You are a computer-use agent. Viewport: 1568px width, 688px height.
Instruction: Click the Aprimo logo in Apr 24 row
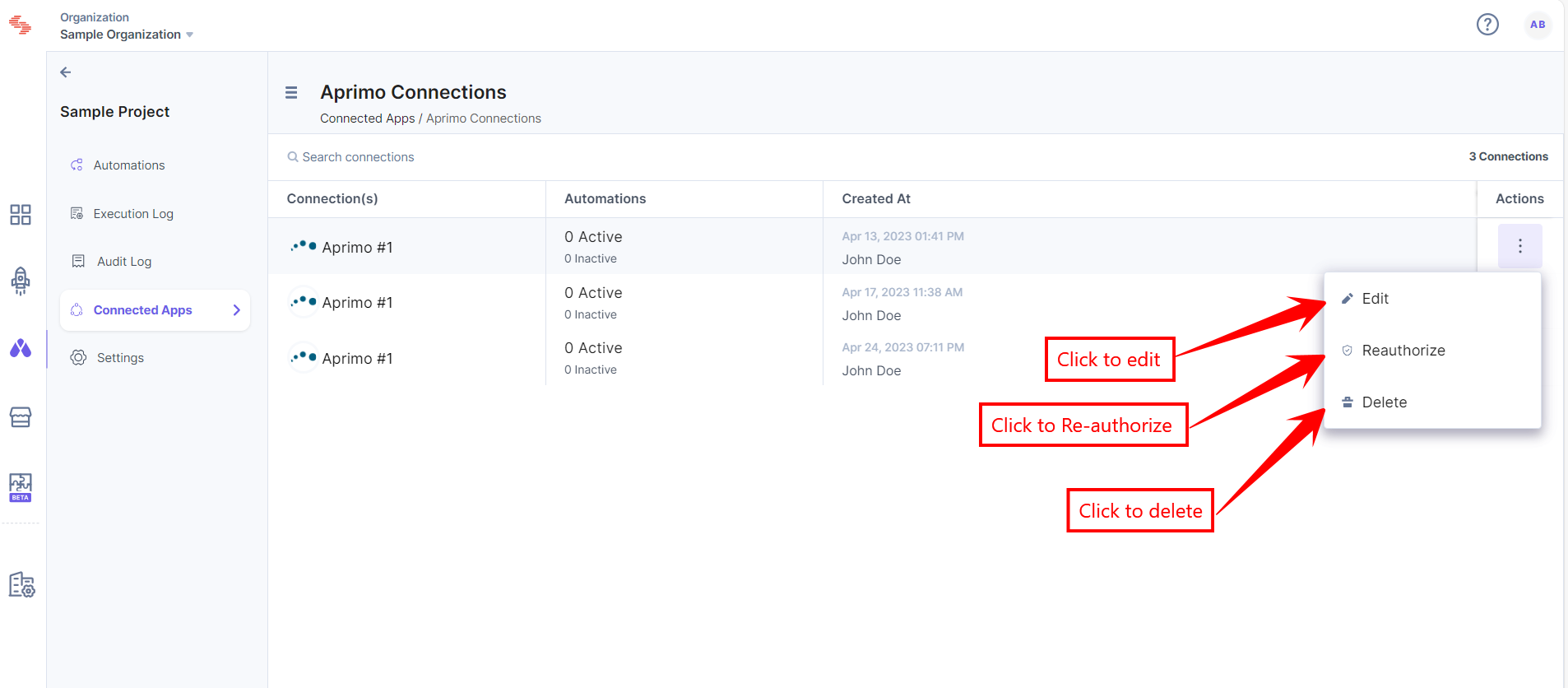click(304, 357)
